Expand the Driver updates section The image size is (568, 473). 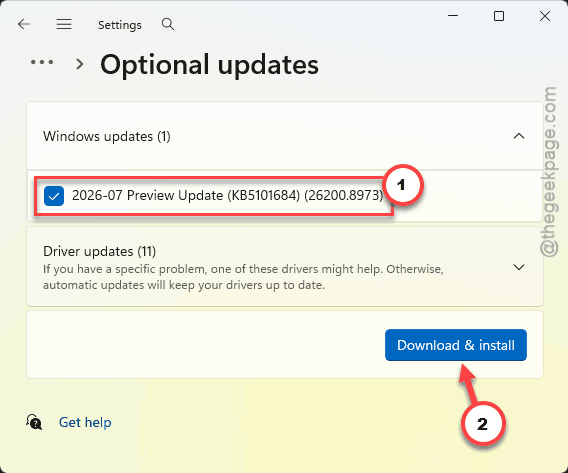(519, 267)
